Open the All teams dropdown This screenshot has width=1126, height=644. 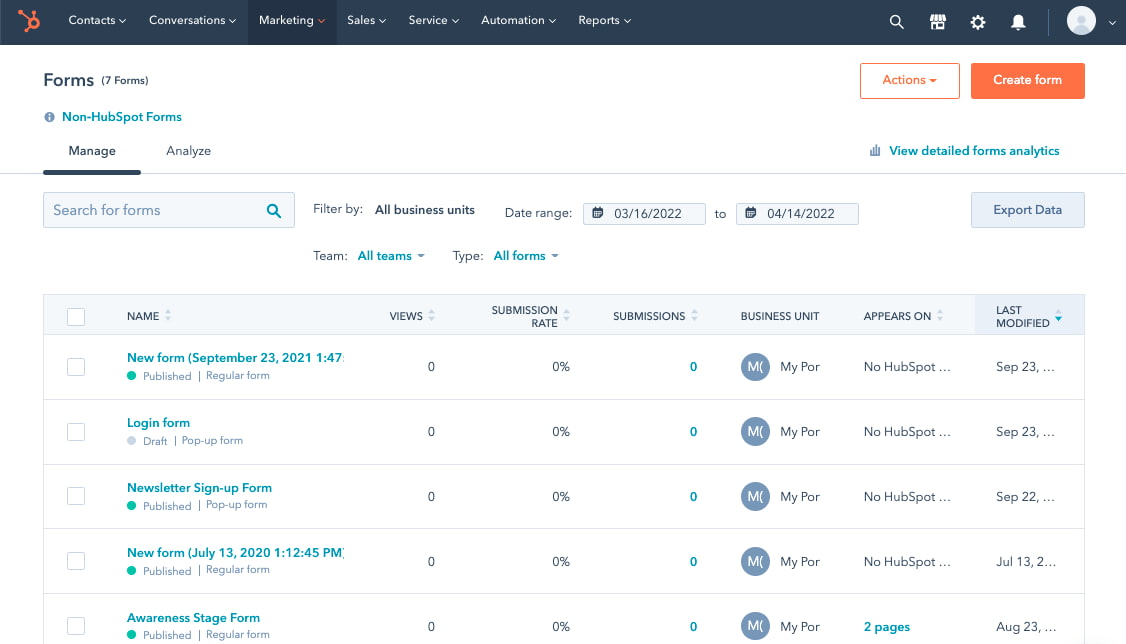[x=390, y=255]
